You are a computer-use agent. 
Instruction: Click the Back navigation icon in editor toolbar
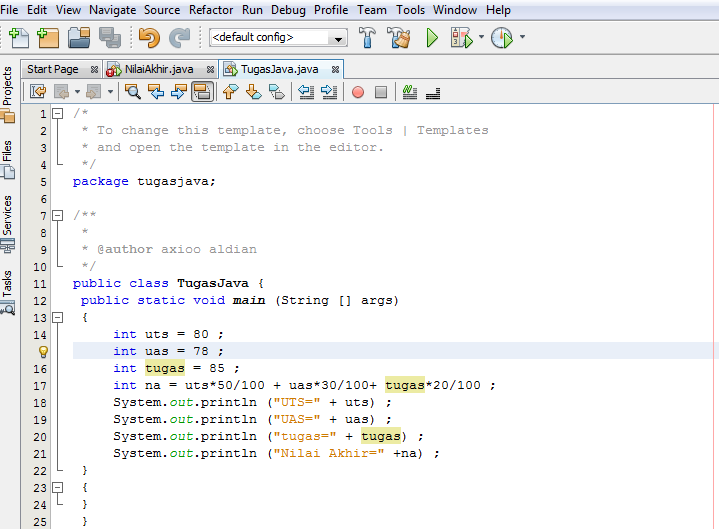61,92
